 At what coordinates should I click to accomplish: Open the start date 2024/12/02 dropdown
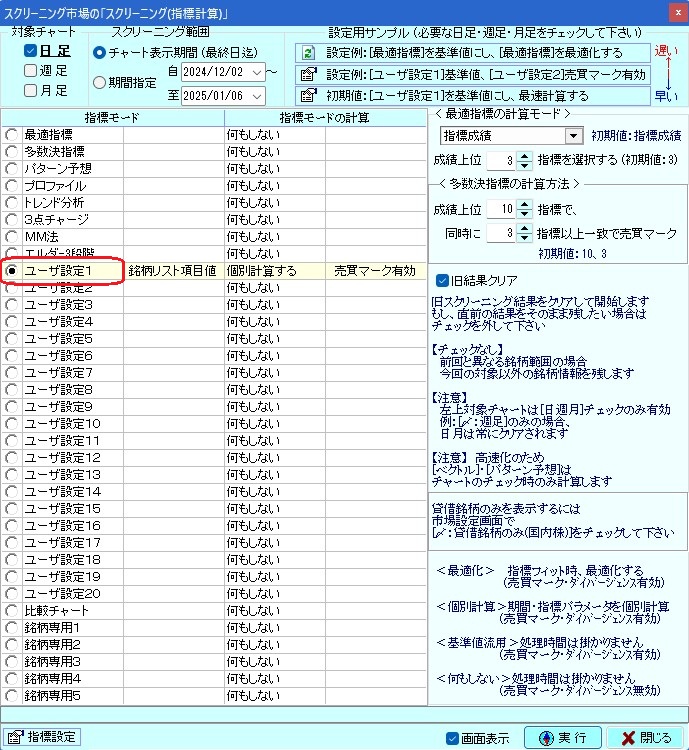pos(258,72)
